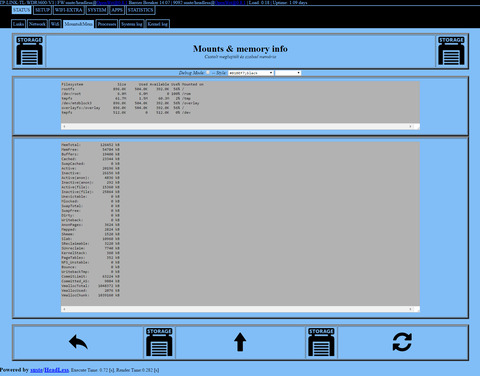Click left scroll arrow of the mounts box

pos(64,126)
